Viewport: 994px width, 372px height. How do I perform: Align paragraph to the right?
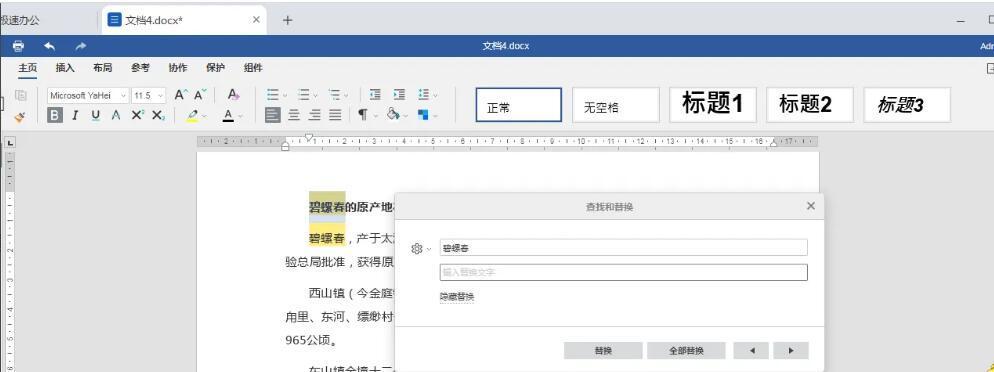[314, 115]
